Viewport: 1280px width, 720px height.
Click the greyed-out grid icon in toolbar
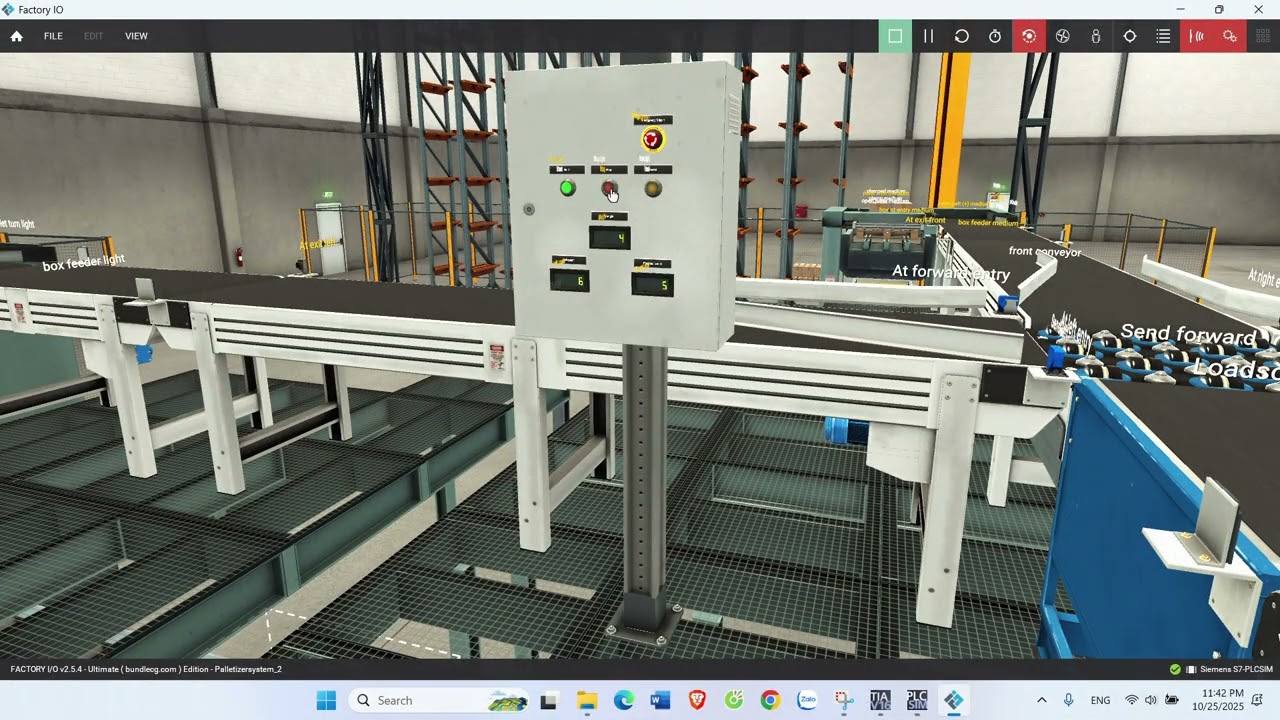(1263, 36)
